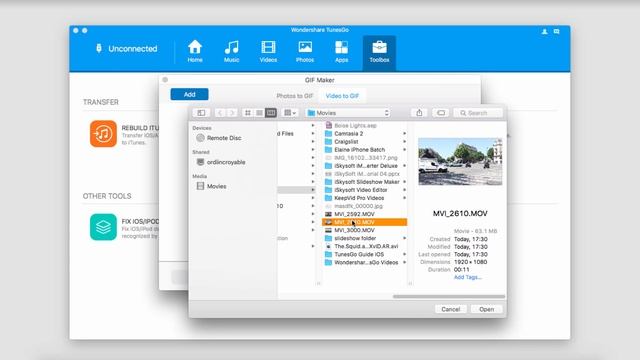The image size is (640, 360).
Task: Switch file dialog to icon view
Action: [x=248, y=113]
